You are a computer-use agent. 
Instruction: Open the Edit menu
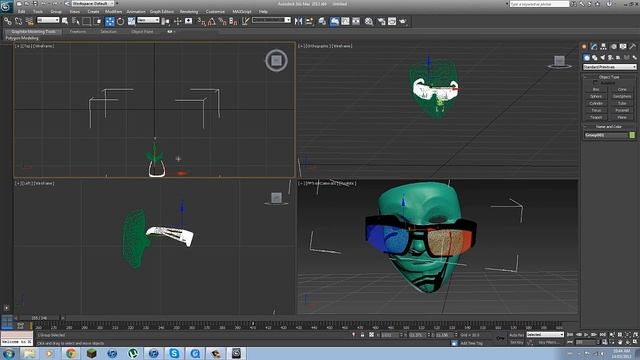click(x=21, y=11)
